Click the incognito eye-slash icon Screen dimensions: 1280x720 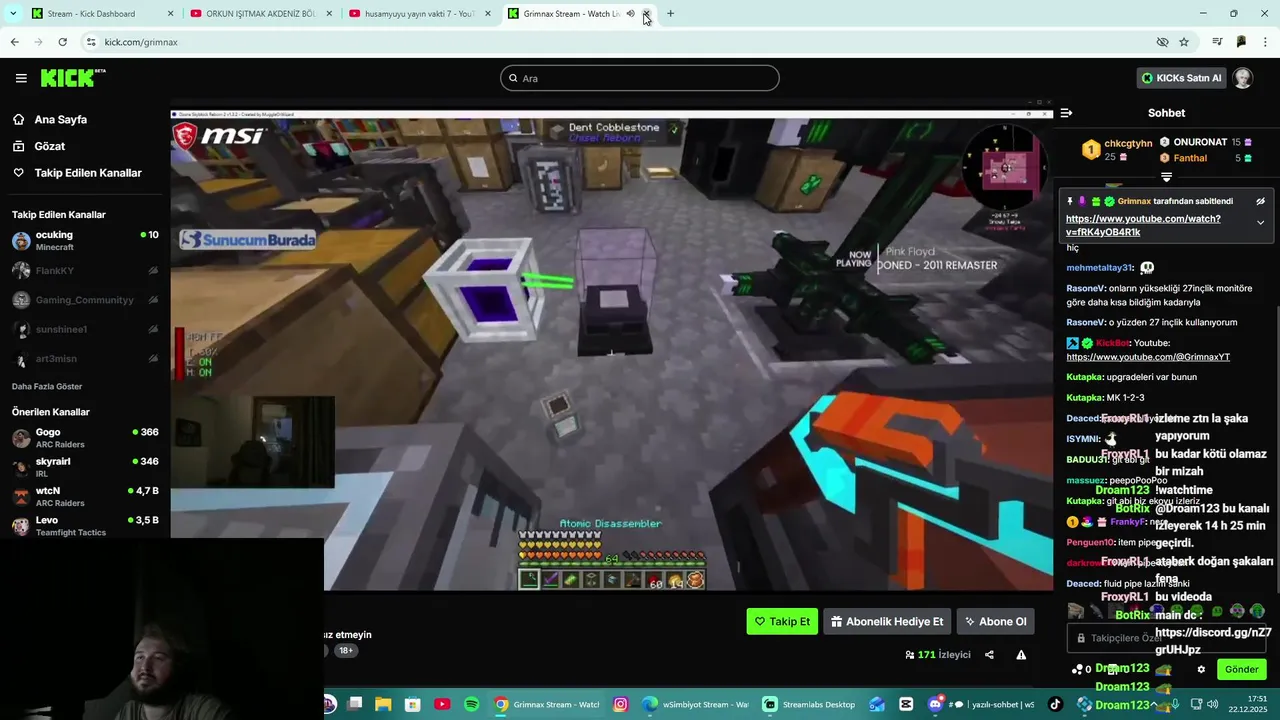click(x=1162, y=42)
